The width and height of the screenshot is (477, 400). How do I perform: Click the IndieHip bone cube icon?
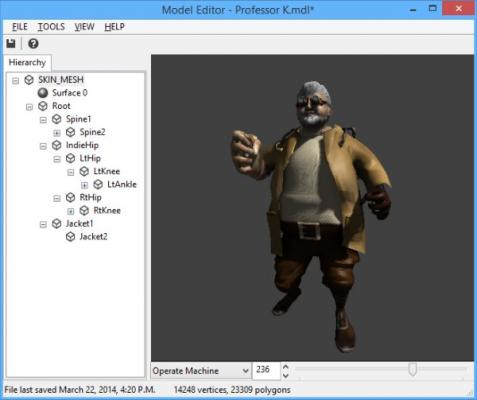tap(57, 145)
